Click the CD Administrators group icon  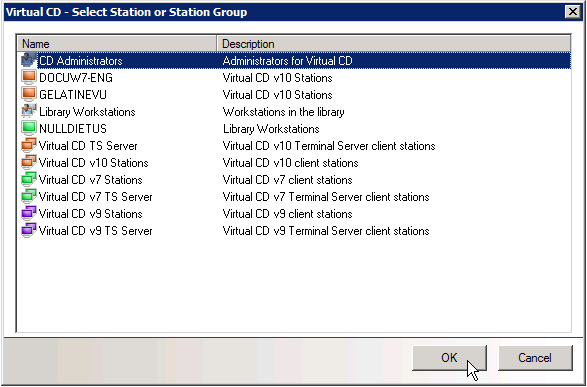[29, 61]
